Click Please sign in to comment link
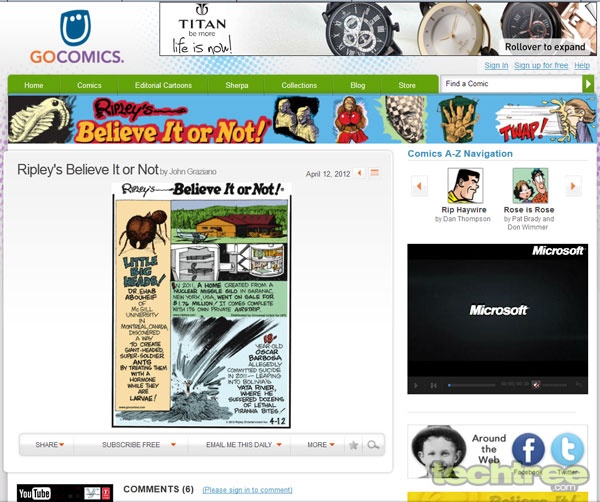 point(247,490)
